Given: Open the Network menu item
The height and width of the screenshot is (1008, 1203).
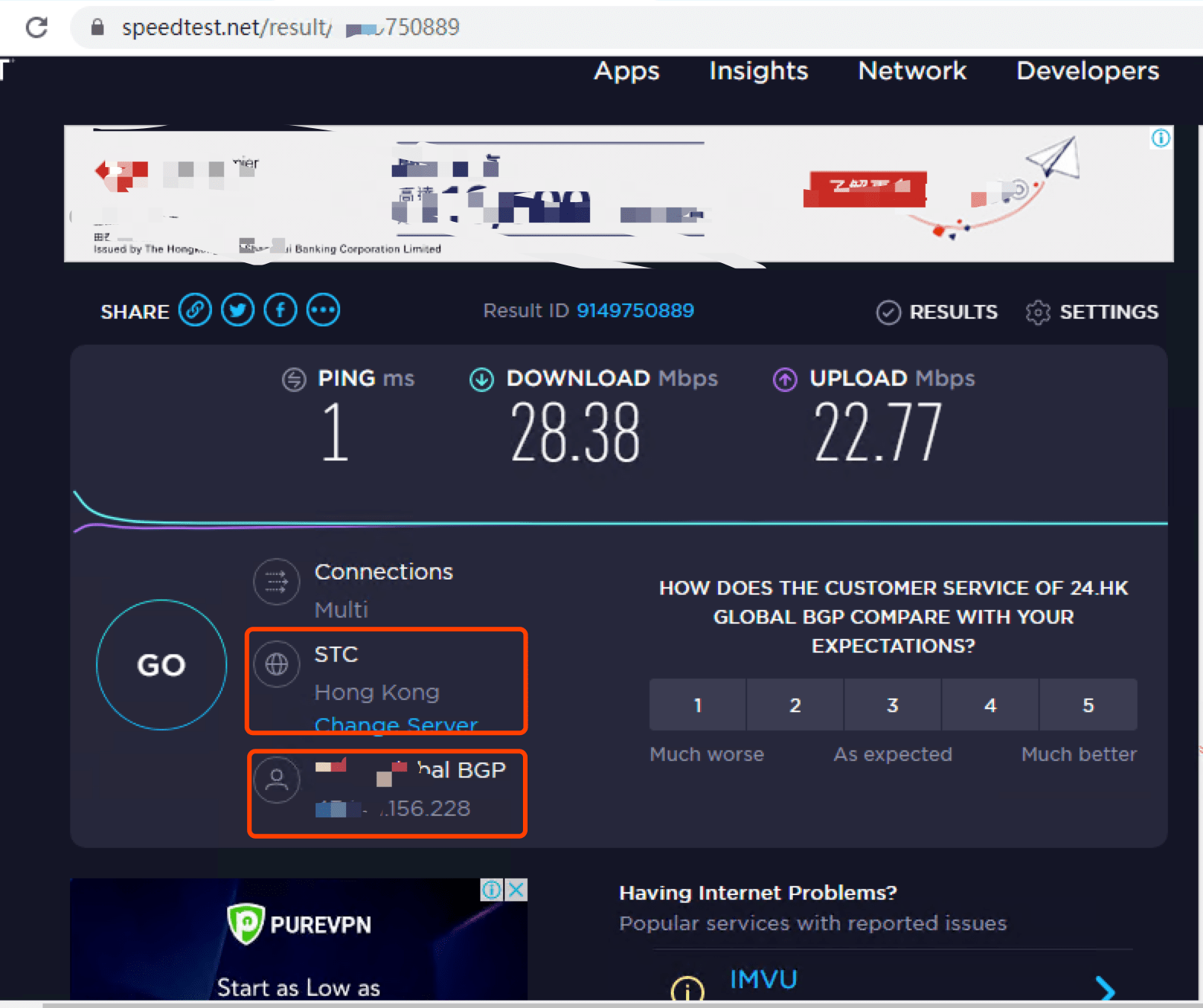Looking at the screenshot, I should 913,70.
